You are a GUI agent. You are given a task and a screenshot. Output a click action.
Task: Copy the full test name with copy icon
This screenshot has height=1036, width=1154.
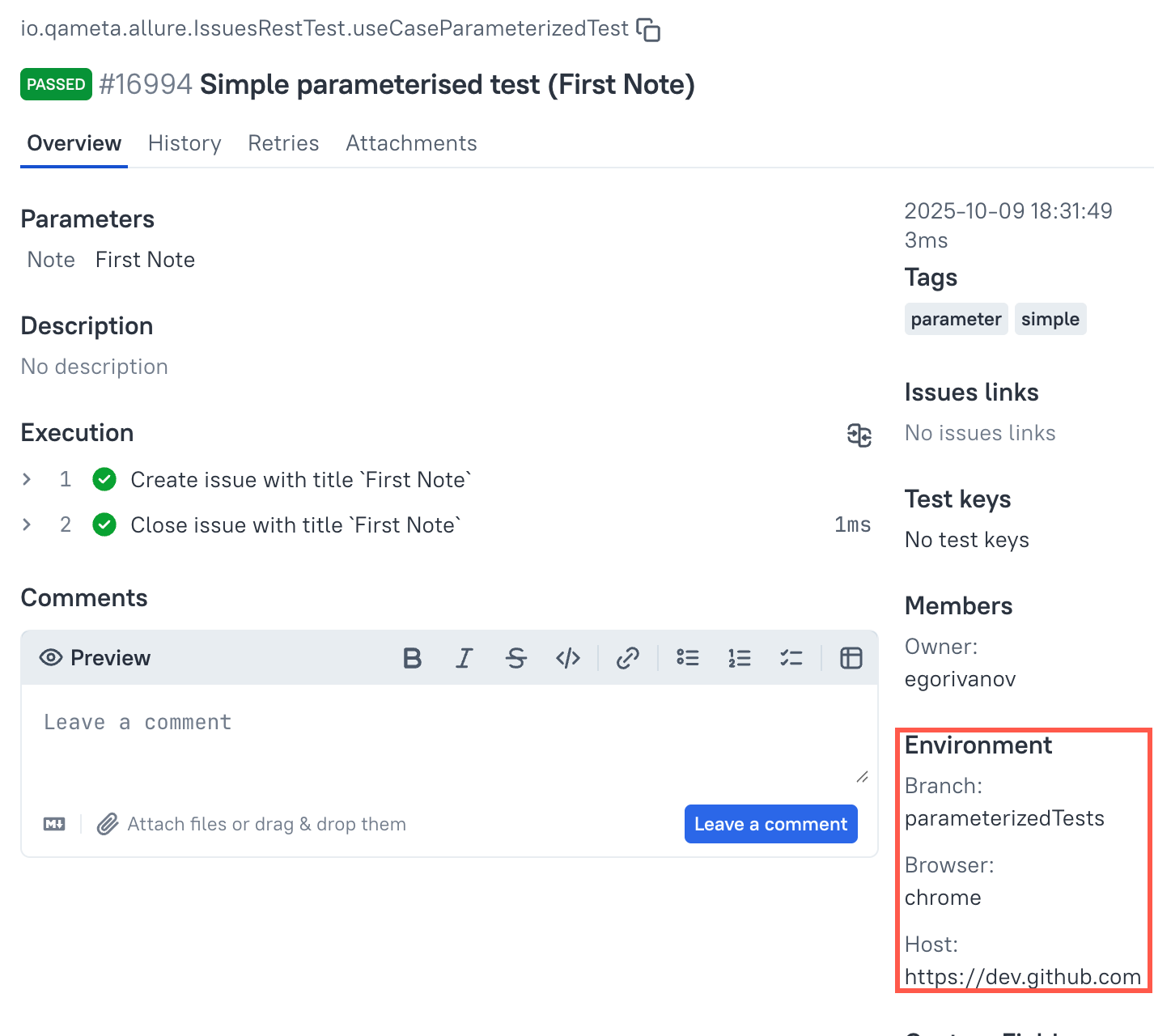point(648,30)
